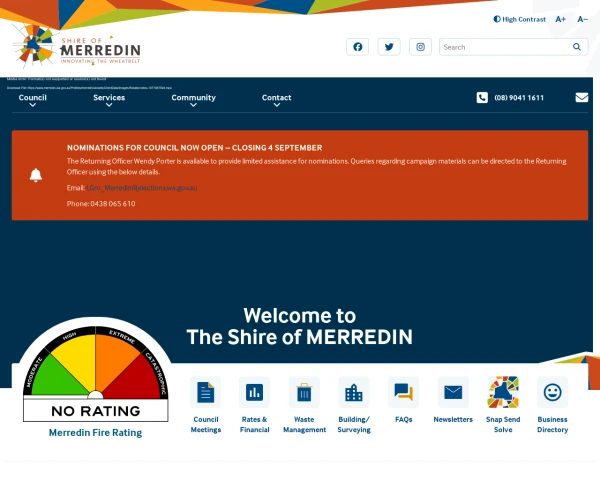Click the Council Meetings label
Screen dimensions: 600x480
tap(205, 424)
